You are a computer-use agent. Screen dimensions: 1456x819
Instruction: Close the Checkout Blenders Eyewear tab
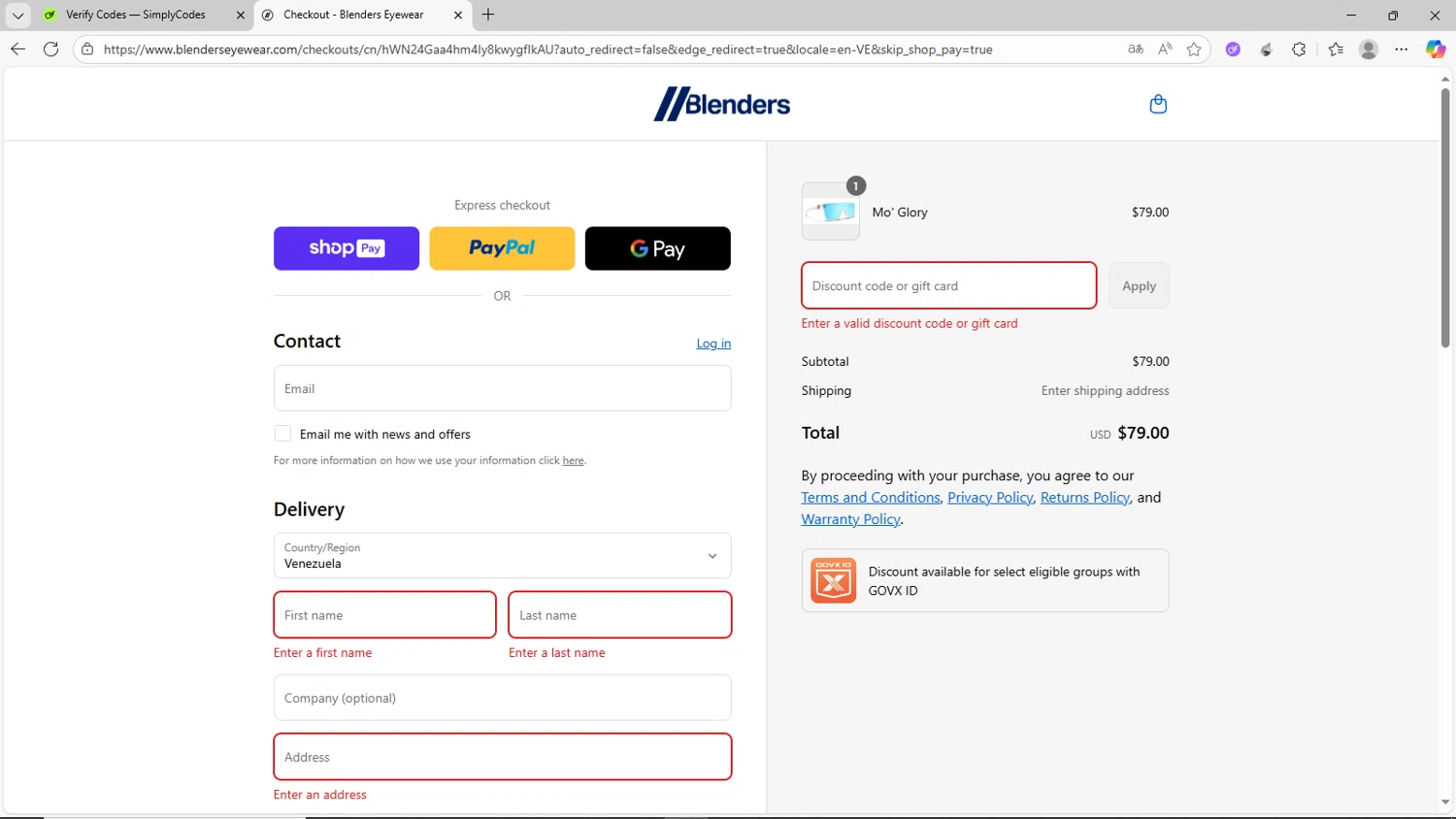[x=458, y=15]
